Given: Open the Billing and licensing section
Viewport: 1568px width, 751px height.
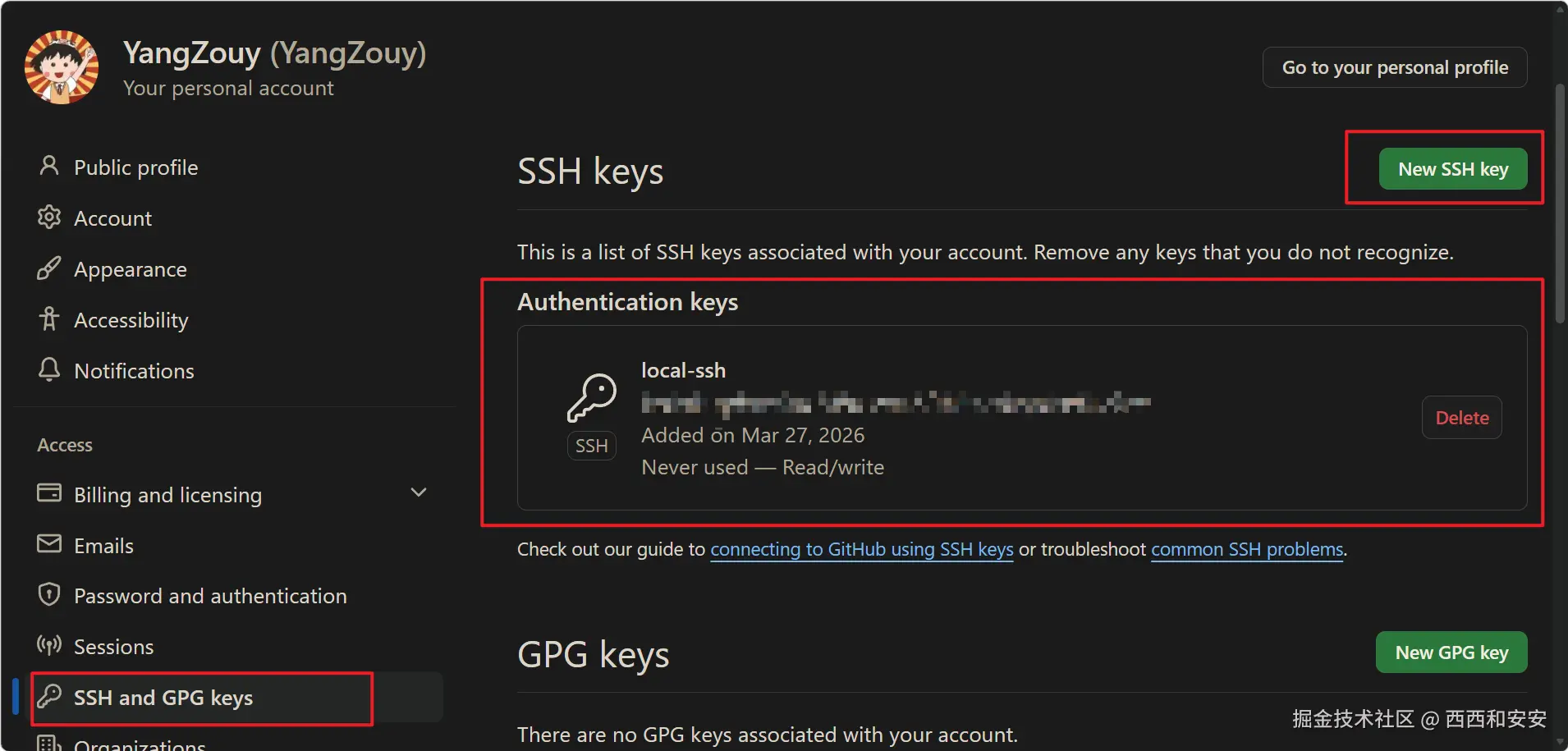Looking at the screenshot, I should tap(167, 495).
